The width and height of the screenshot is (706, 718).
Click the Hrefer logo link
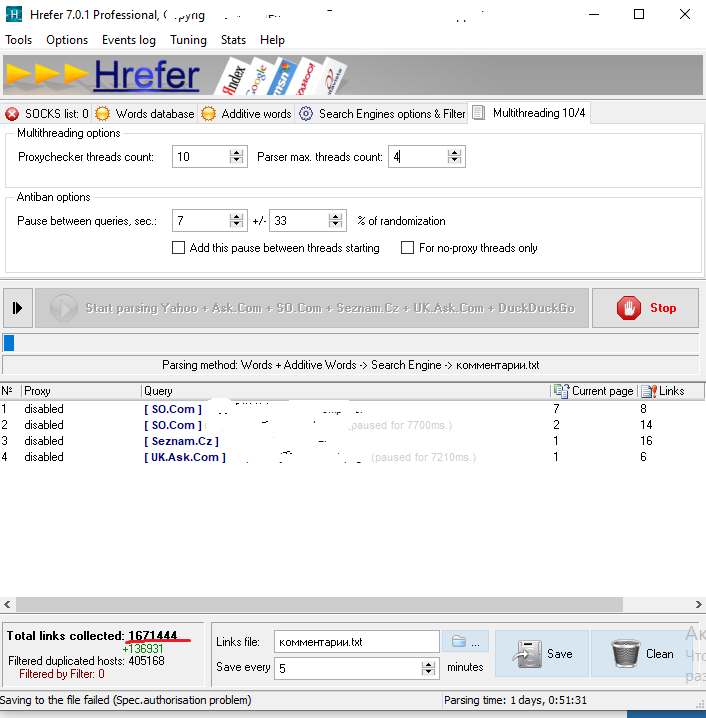pyautogui.click(x=147, y=76)
